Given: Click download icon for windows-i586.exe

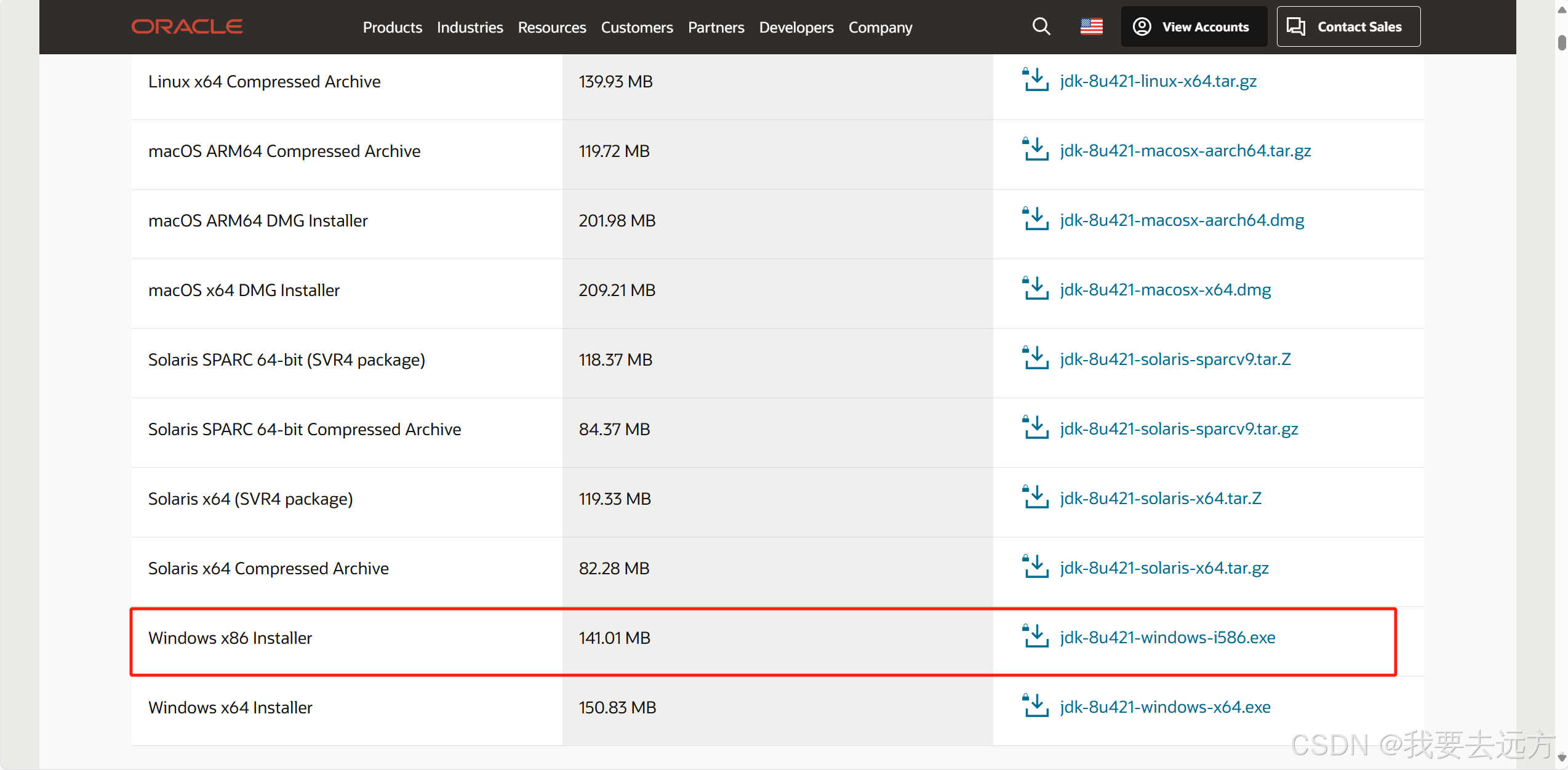Looking at the screenshot, I should point(1036,636).
